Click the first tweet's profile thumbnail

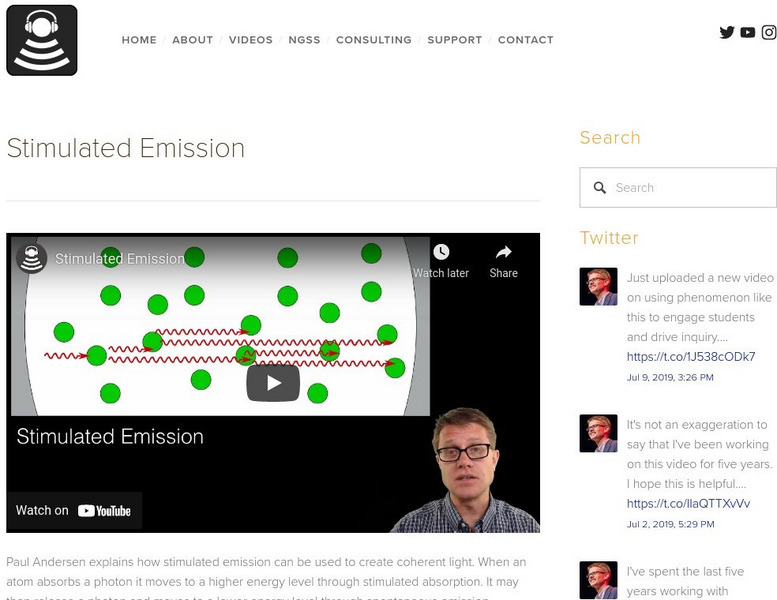[598, 286]
